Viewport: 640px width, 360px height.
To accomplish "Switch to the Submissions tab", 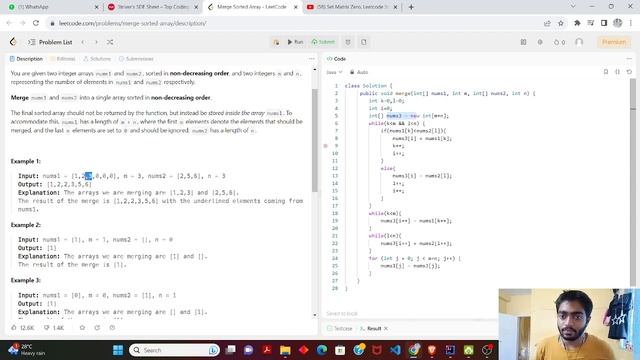I will 136,59.
